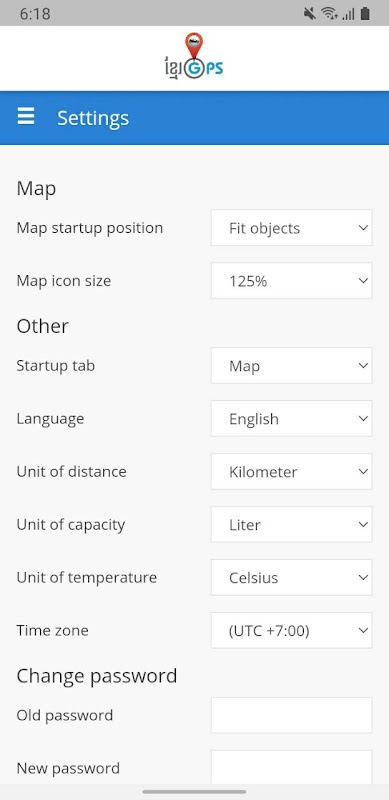Select Unit of temperature dropdown
Screen dimensions: 389x800
[291, 578]
